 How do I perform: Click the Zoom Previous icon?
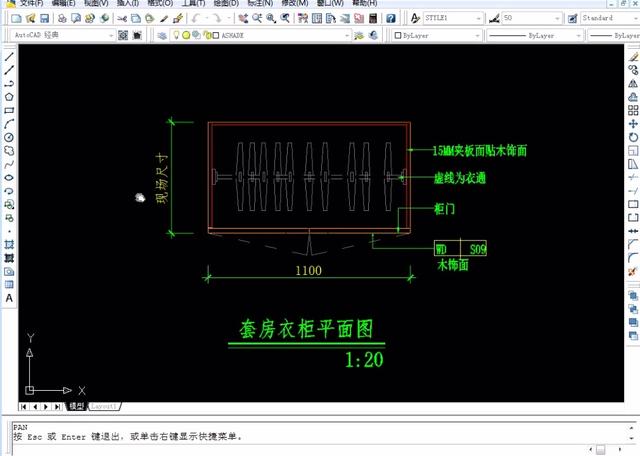coord(285,18)
